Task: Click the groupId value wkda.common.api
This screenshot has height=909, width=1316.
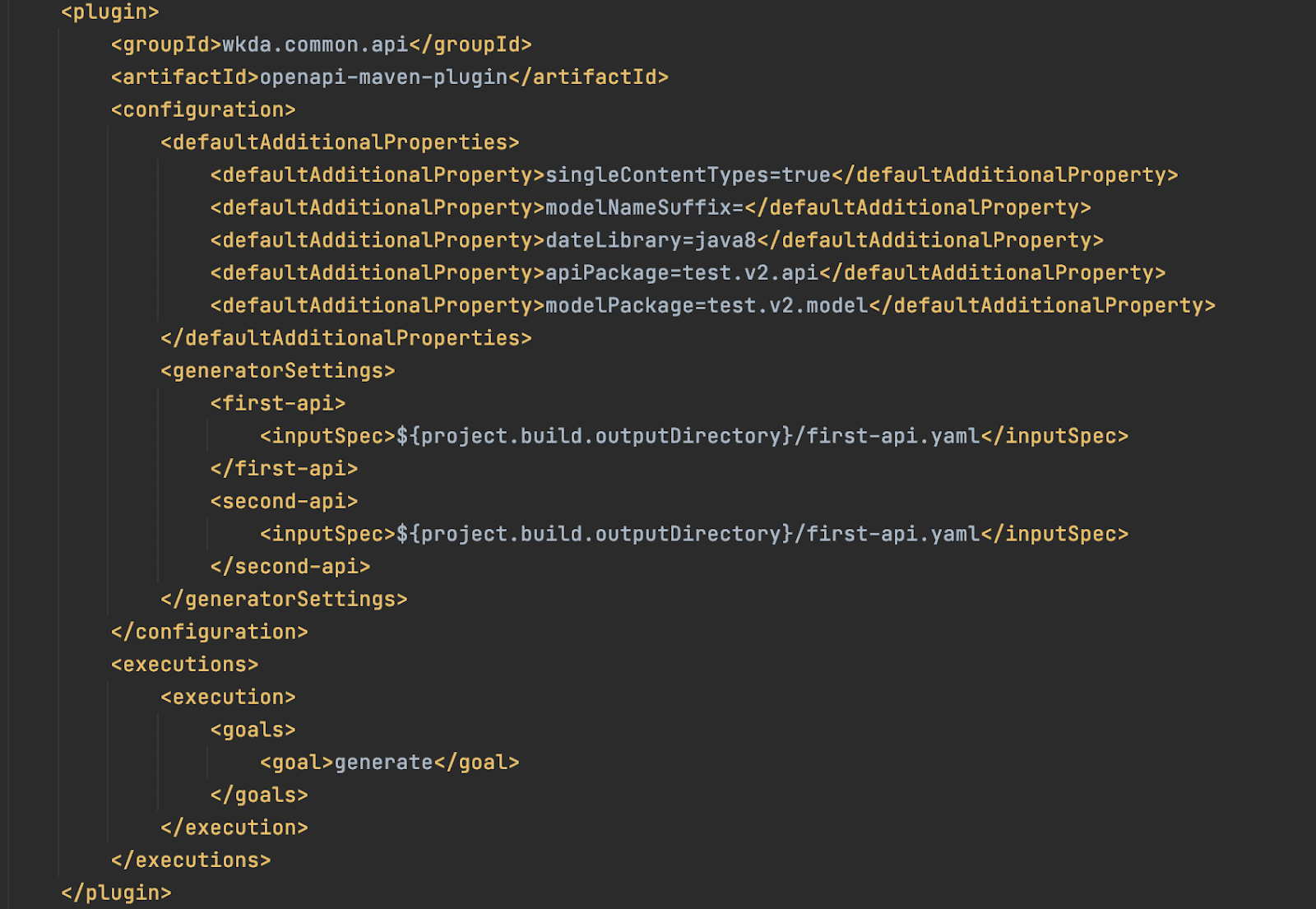Action: click(x=315, y=44)
